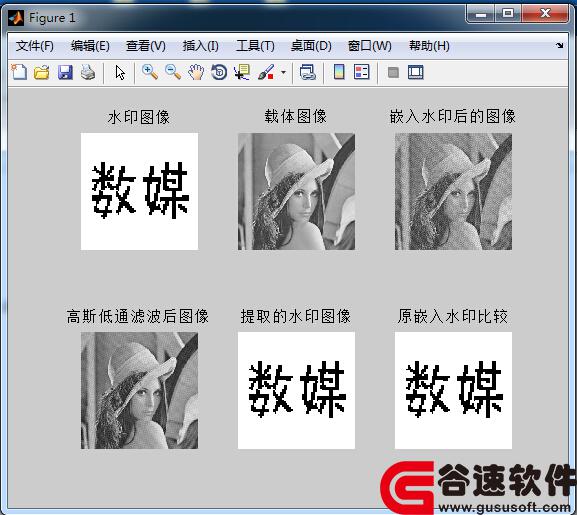
Task: Save the figure with the floppy icon
Action: click(x=65, y=72)
